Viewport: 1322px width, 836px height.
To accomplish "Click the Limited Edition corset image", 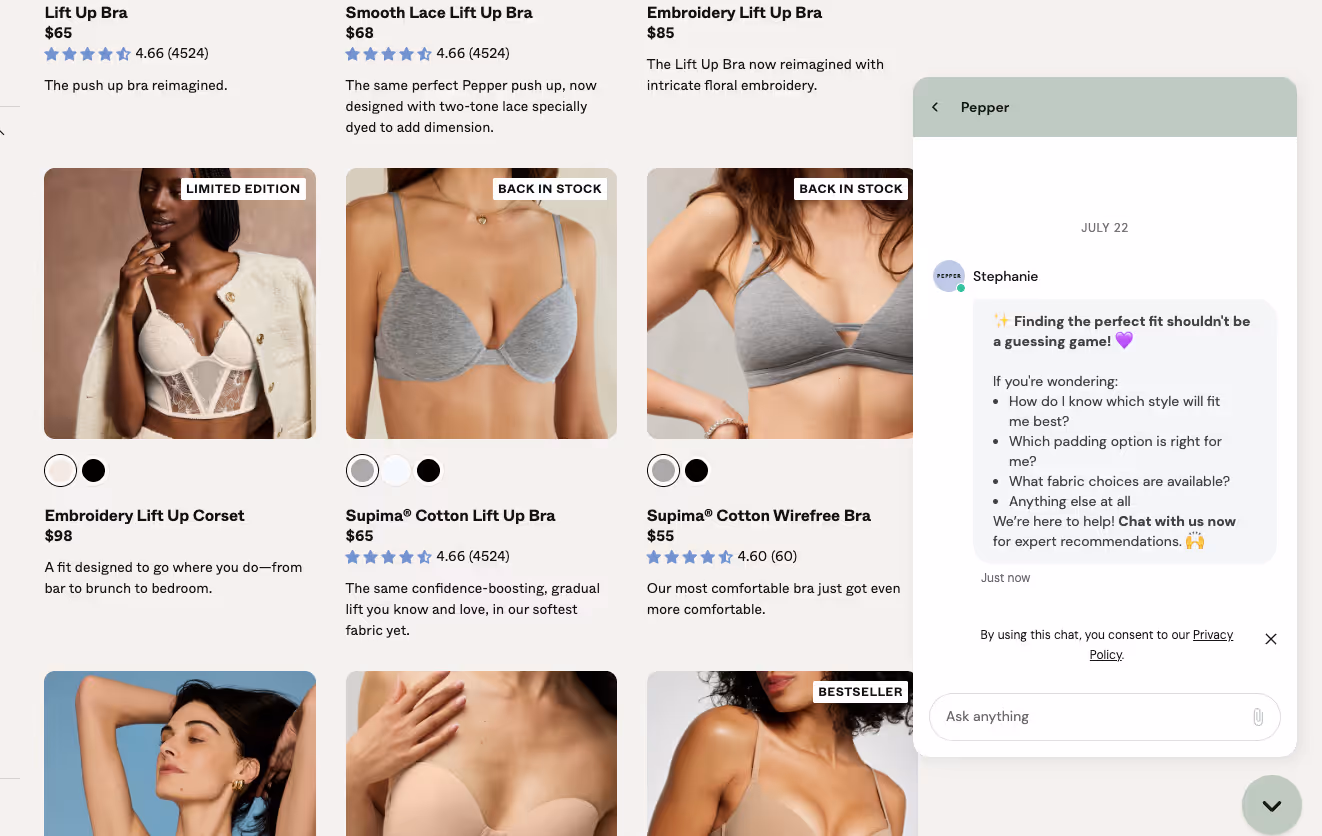I will (180, 303).
